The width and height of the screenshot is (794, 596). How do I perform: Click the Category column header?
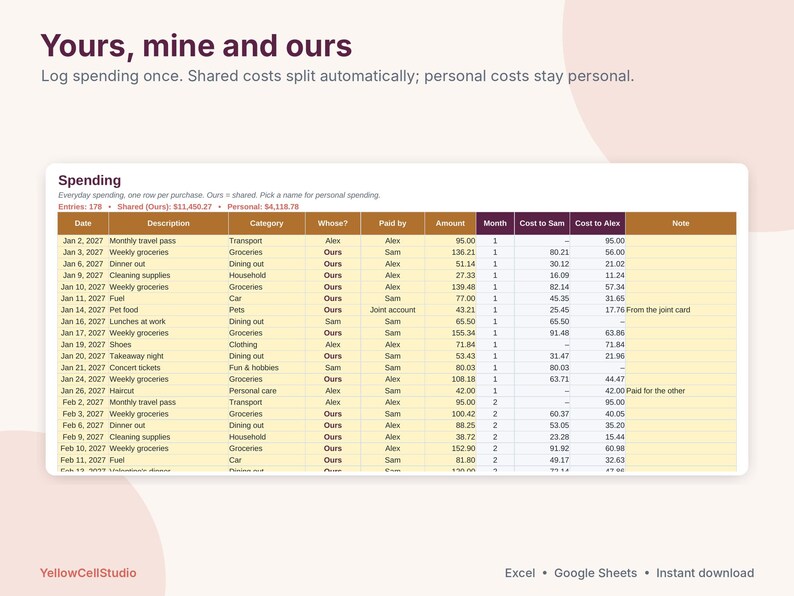coord(266,223)
